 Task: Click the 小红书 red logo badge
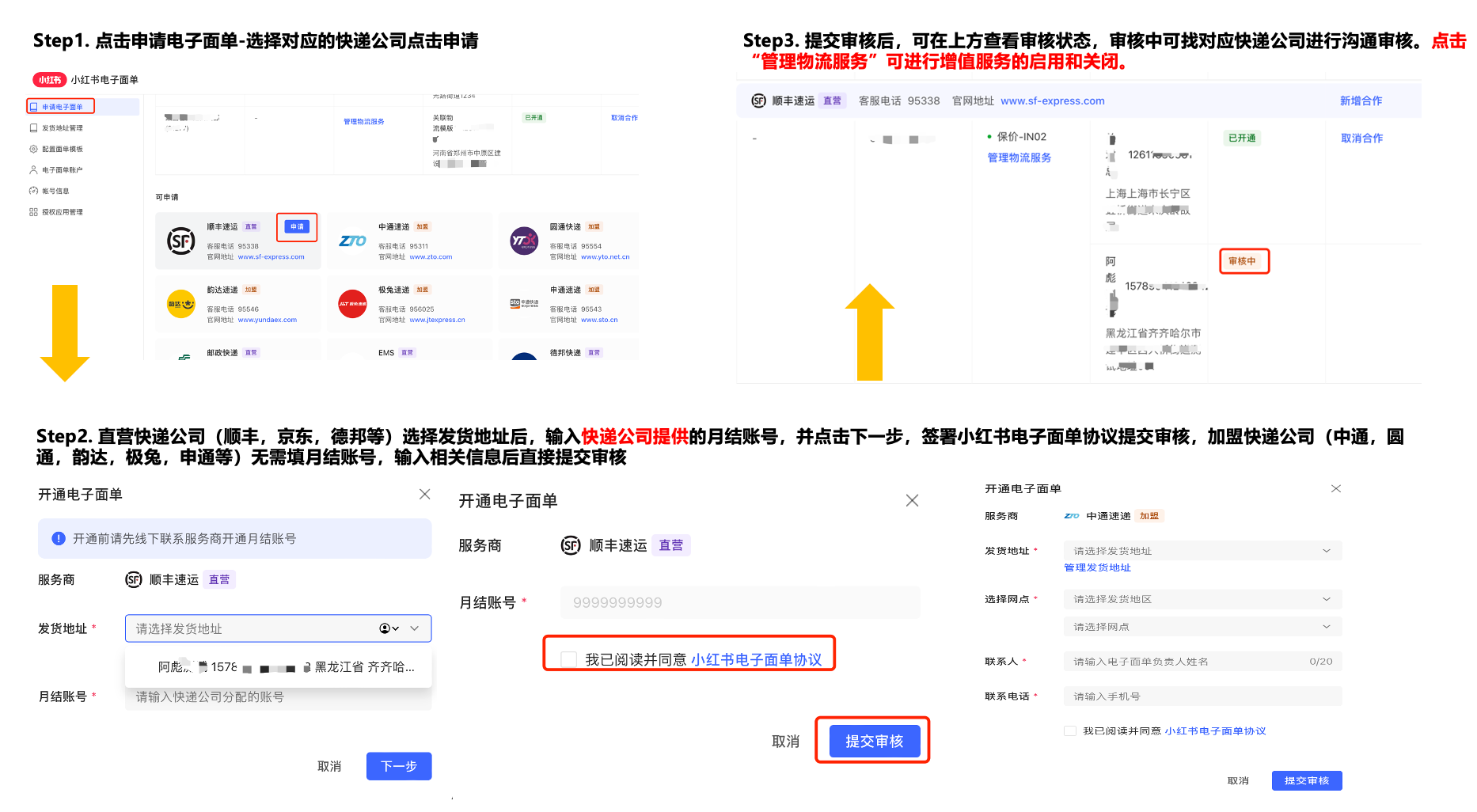pos(49,79)
